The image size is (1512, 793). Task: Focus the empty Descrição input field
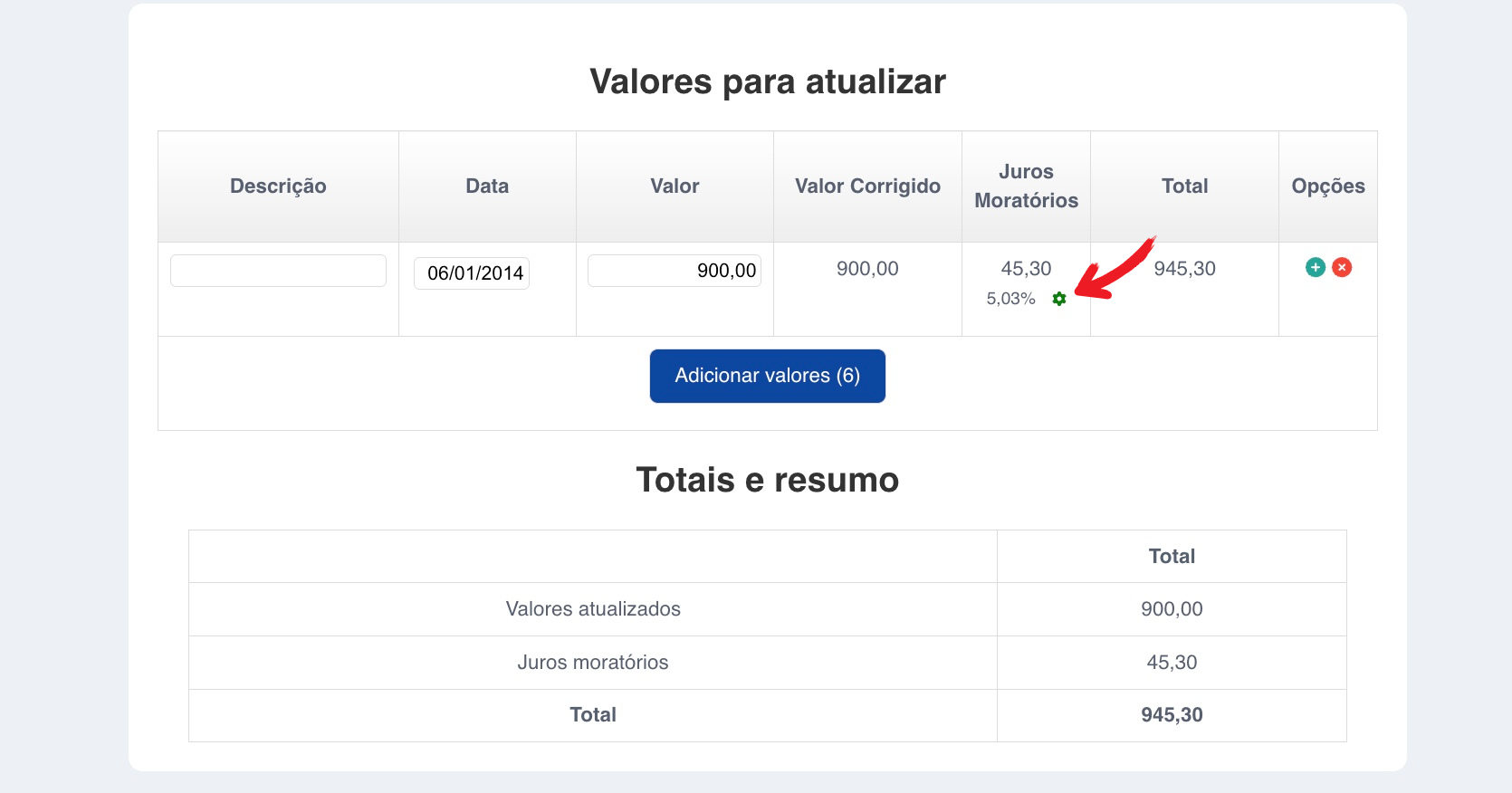point(278,271)
